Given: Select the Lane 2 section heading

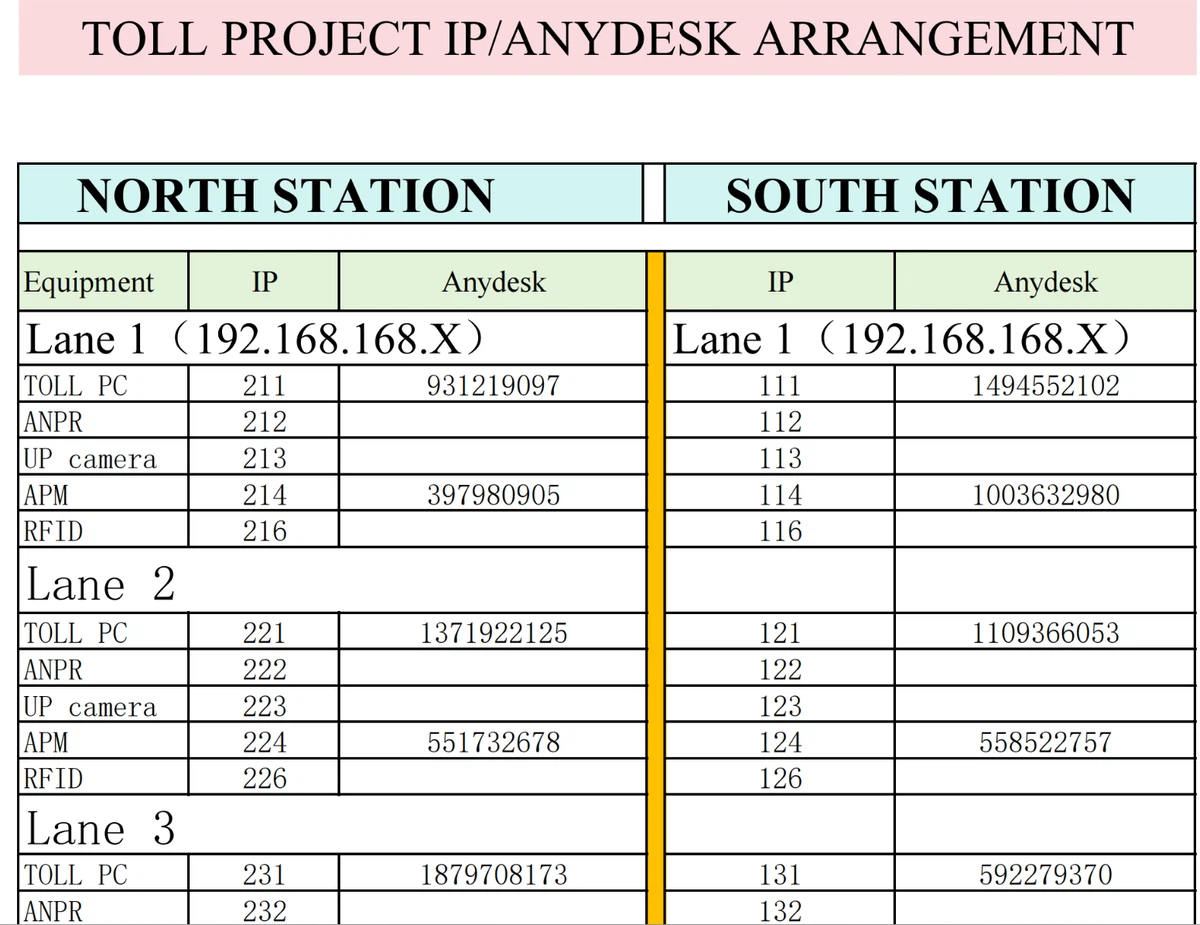Looking at the screenshot, I should (101, 585).
